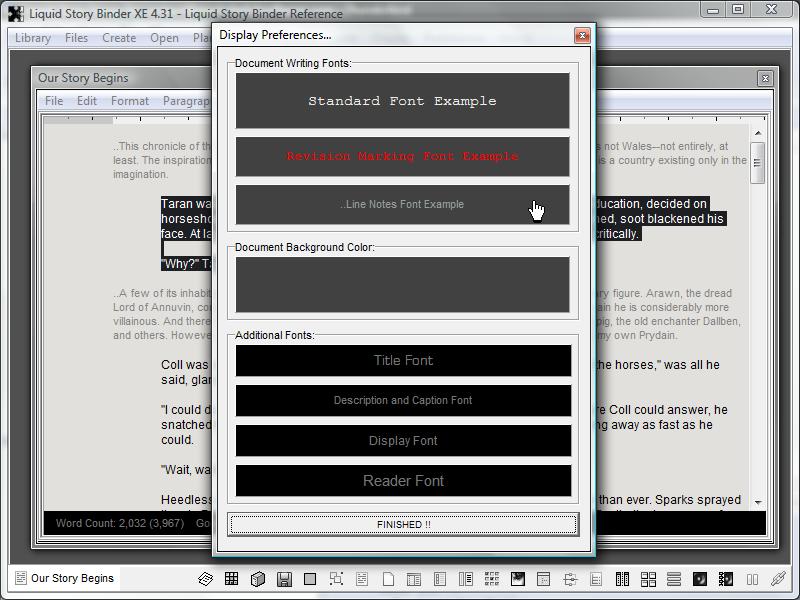This screenshot has width=800, height=600.
Task: Open the document's Format menu
Action: tap(130, 101)
